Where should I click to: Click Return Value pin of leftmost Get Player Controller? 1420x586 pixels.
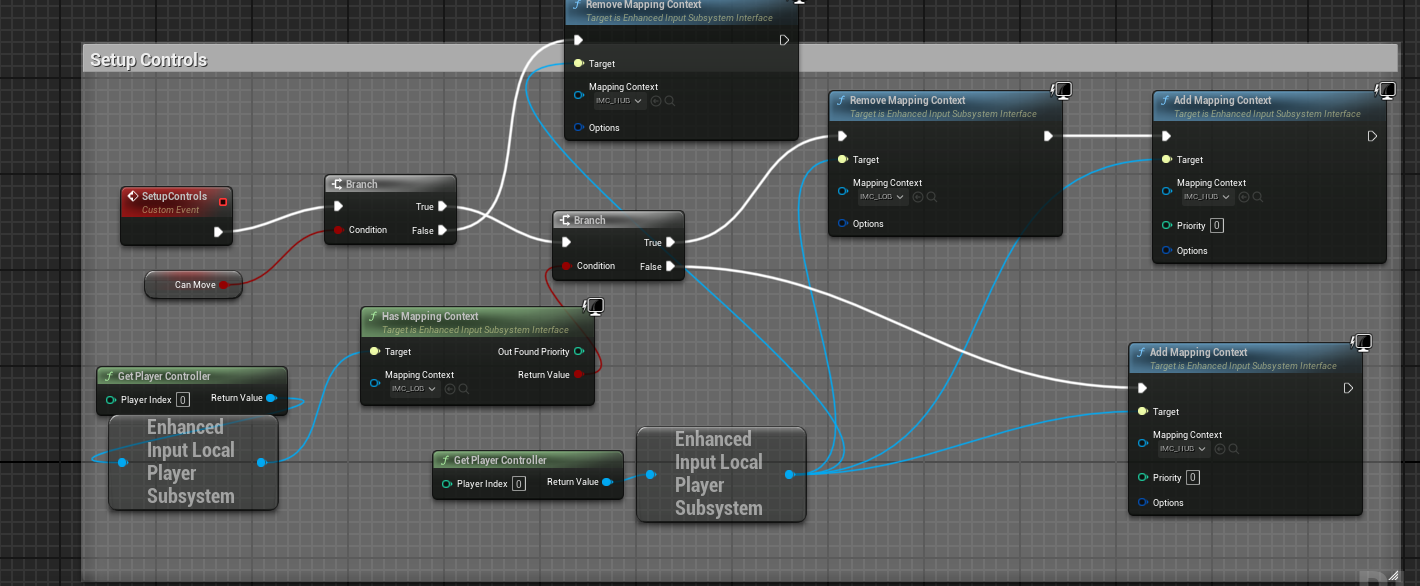tap(271, 398)
